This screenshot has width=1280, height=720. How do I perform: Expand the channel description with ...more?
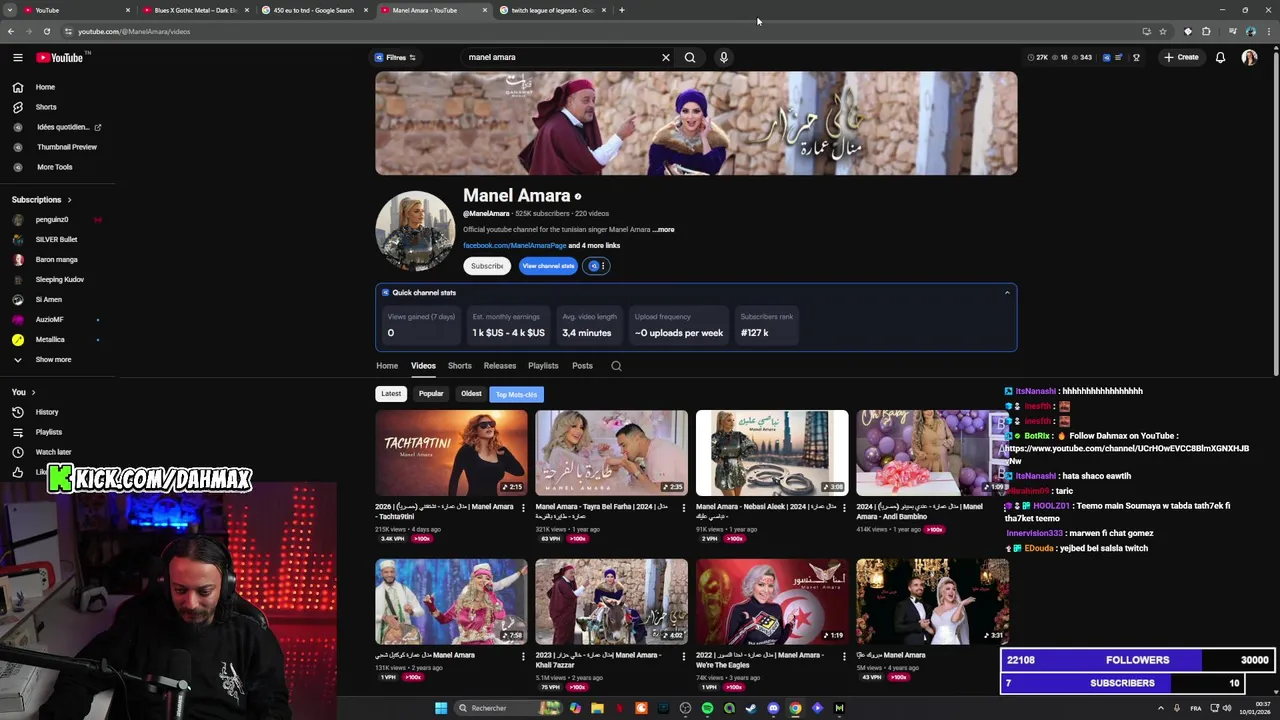tap(664, 230)
